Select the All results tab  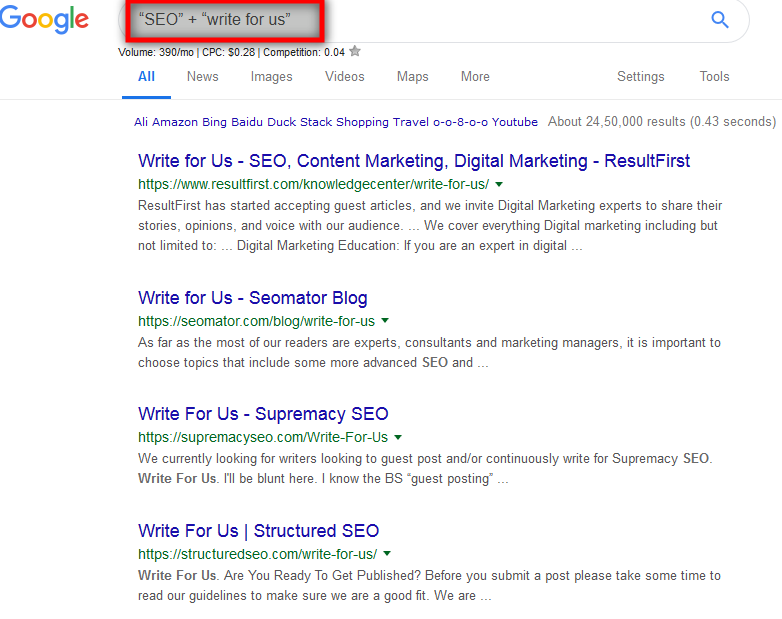(146, 76)
